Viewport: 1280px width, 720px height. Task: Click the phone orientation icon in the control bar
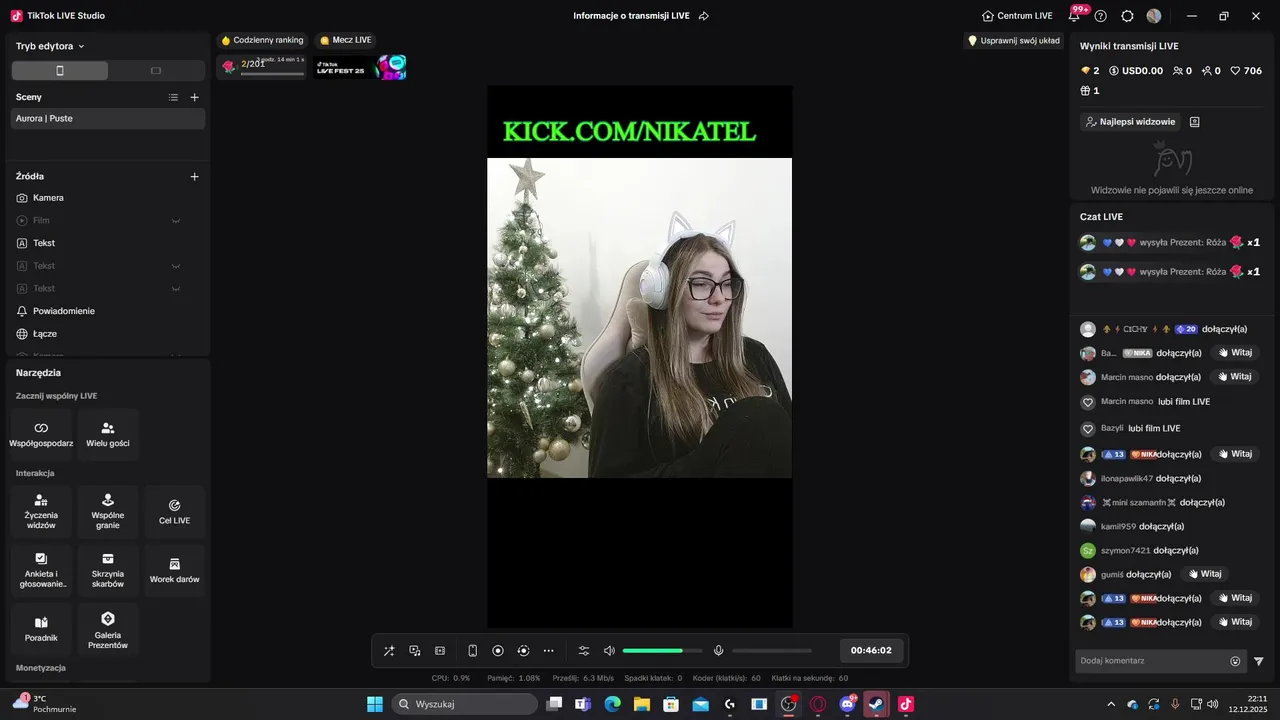tap(473, 651)
